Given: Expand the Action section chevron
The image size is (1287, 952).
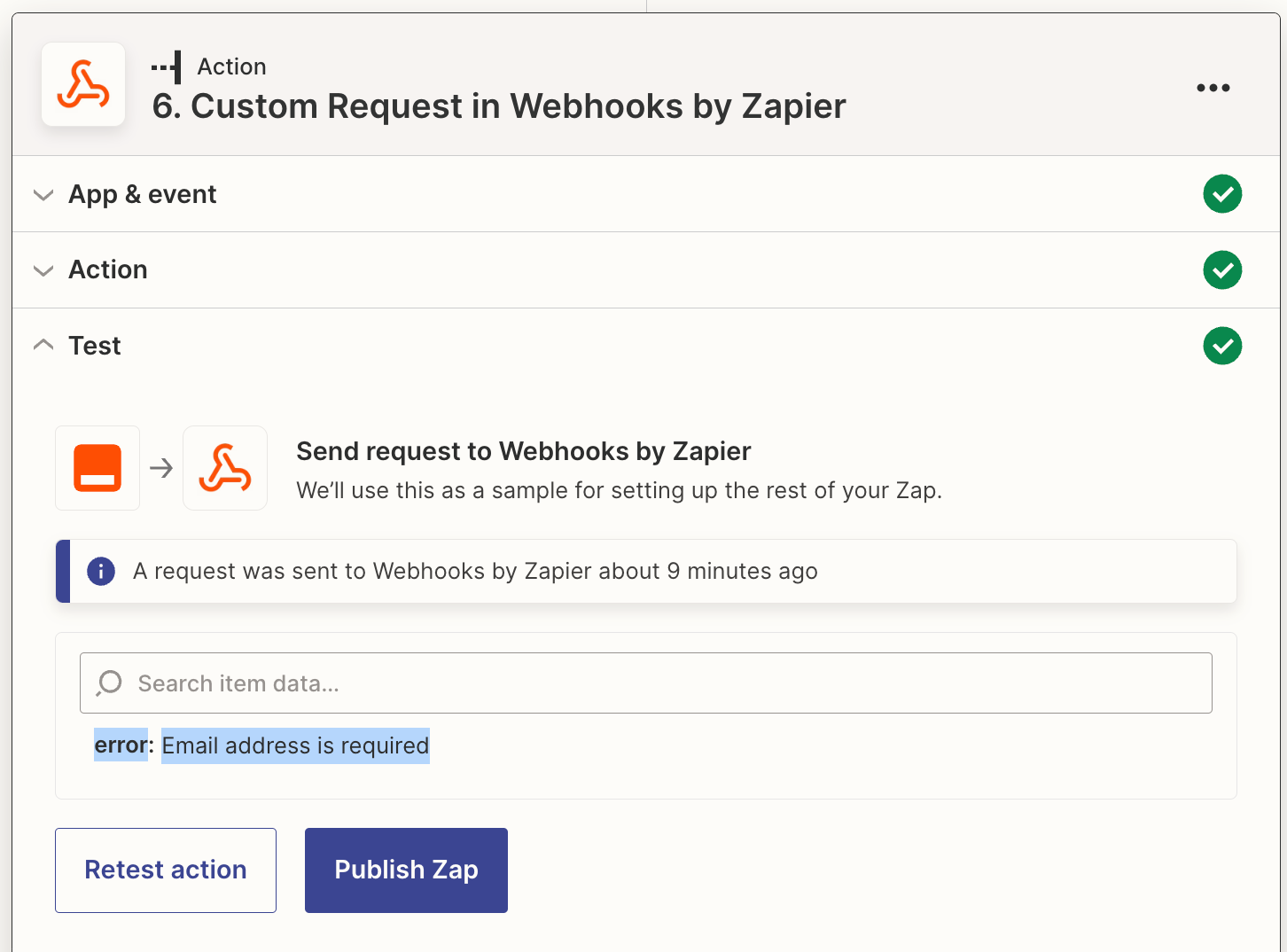Looking at the screenshot, I should tap(43, 270).
